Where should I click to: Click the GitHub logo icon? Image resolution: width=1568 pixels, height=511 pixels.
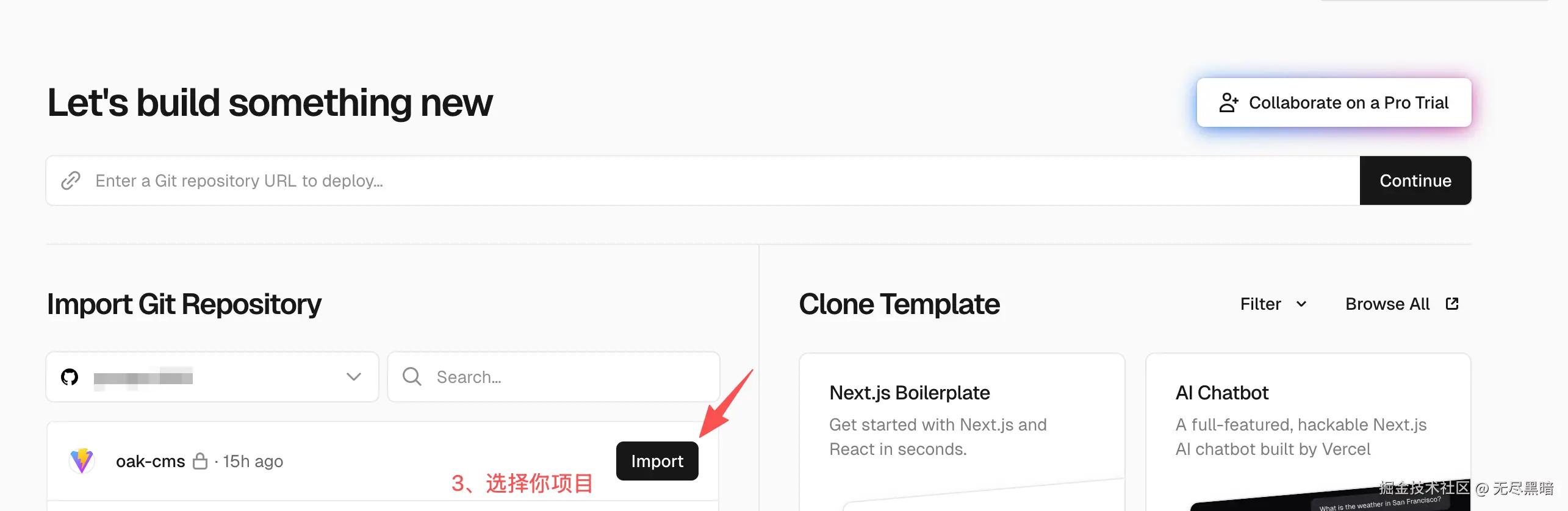(x=70, y=377)
